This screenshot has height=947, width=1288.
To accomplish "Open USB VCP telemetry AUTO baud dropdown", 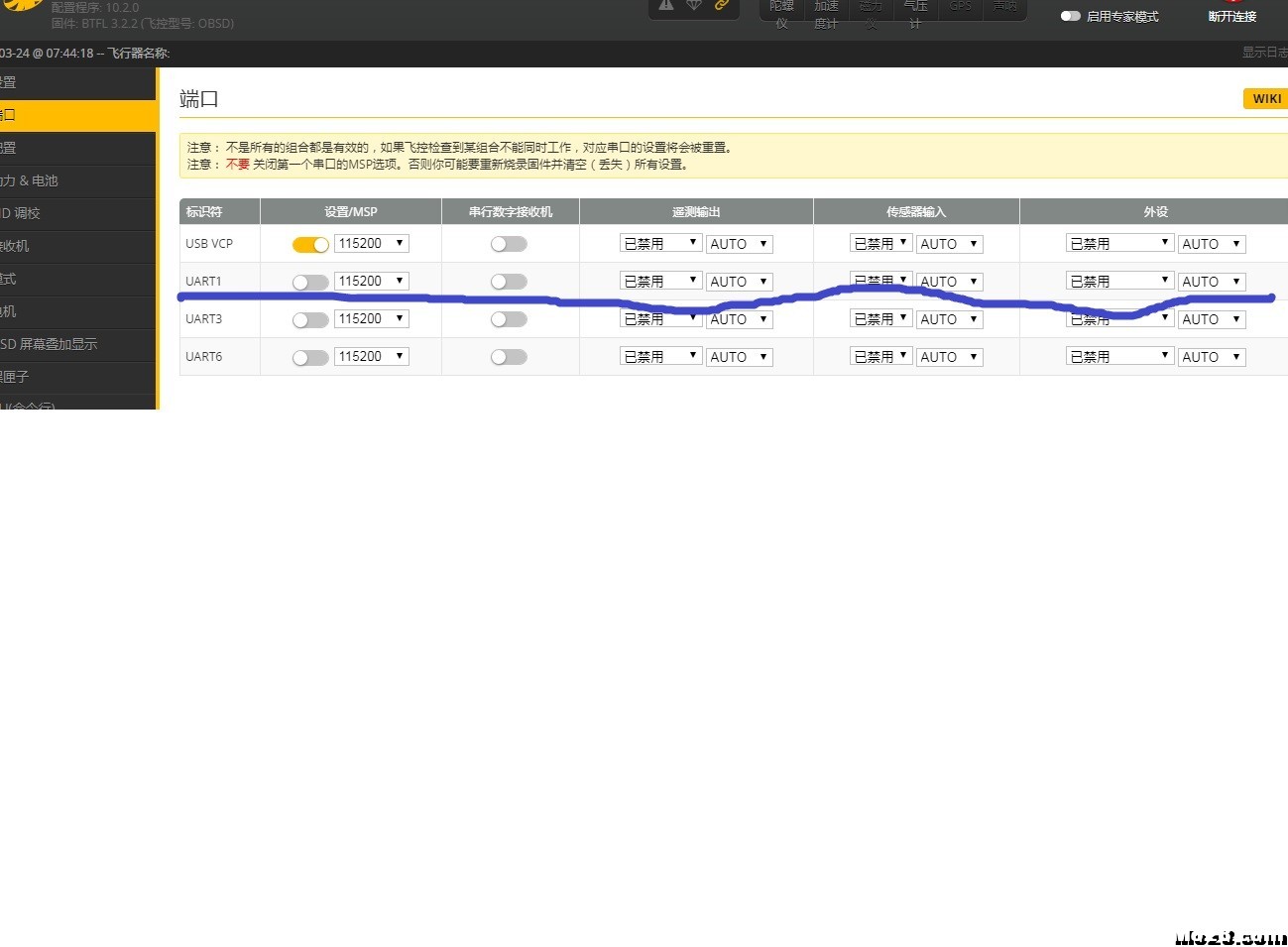I will [x=740, y=244].
